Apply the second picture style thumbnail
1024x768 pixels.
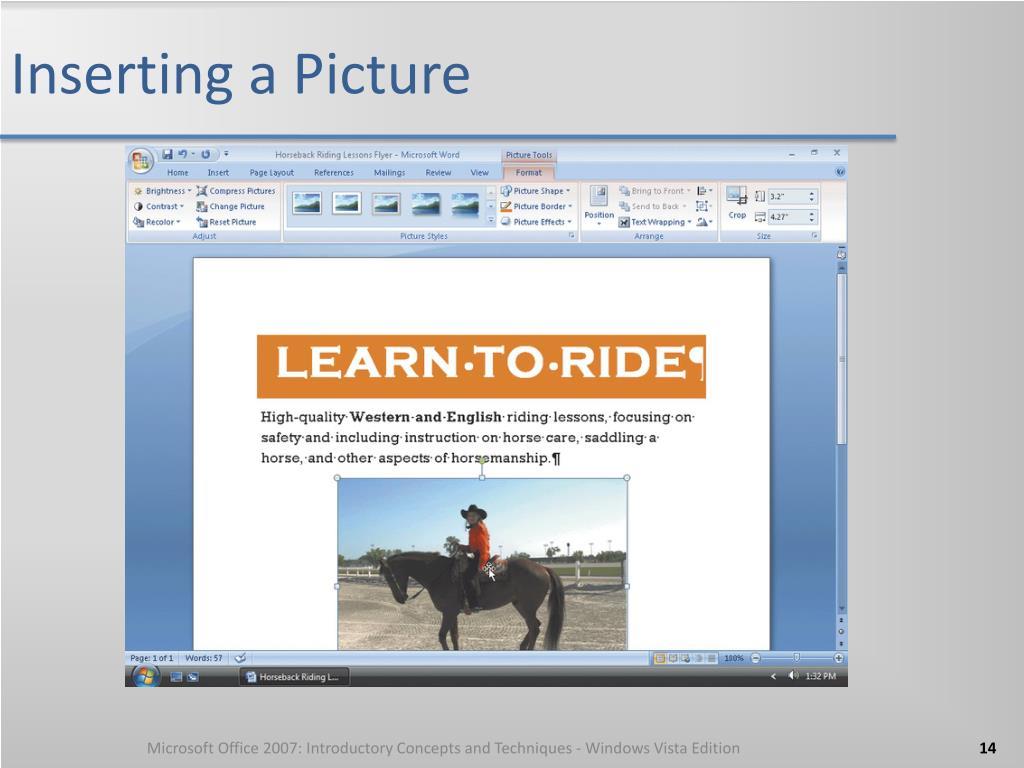pyautogui.click(x=346, y=203)
